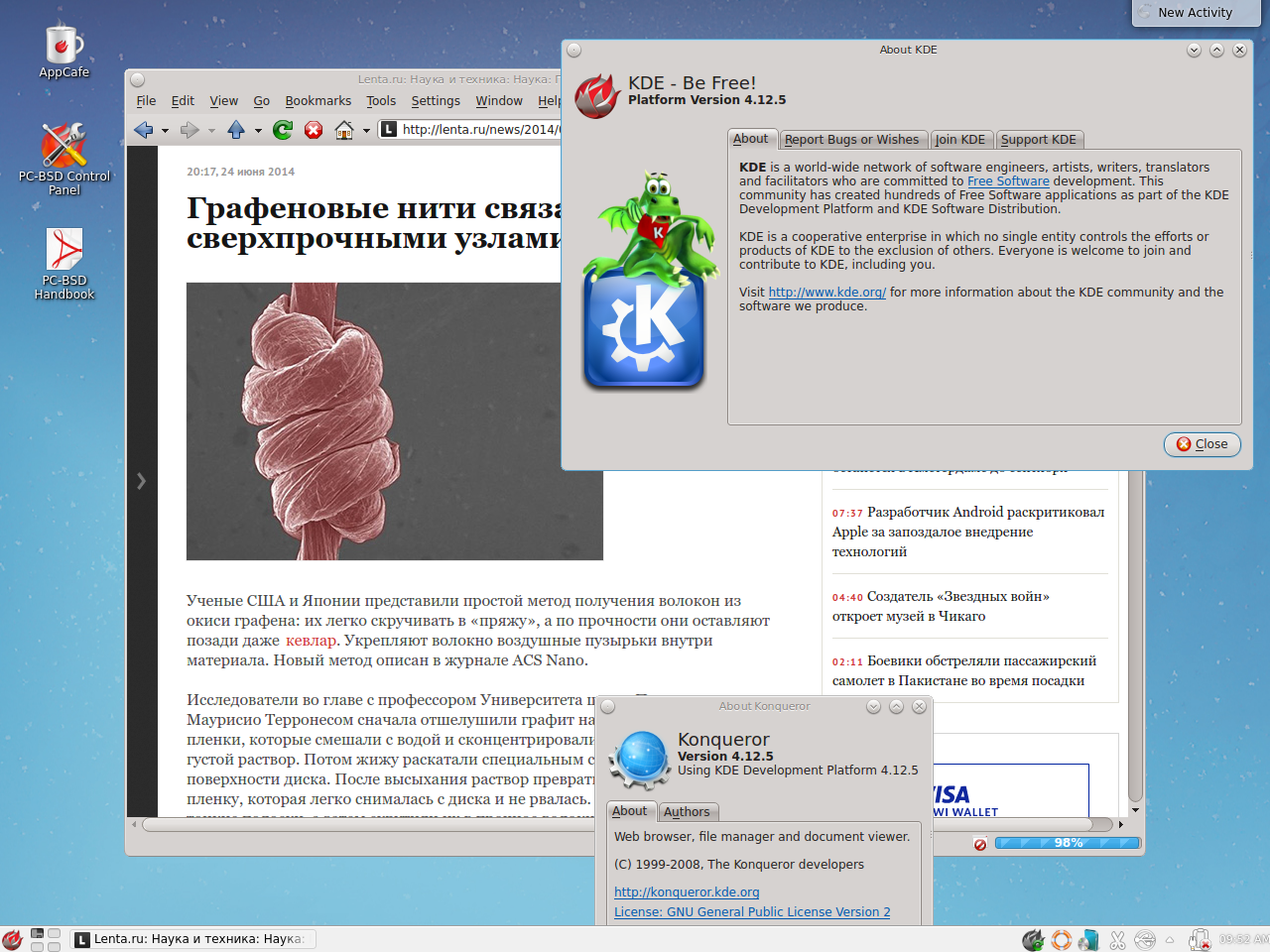
Task: Click the life preserver tray icon
Action: 1062,939
